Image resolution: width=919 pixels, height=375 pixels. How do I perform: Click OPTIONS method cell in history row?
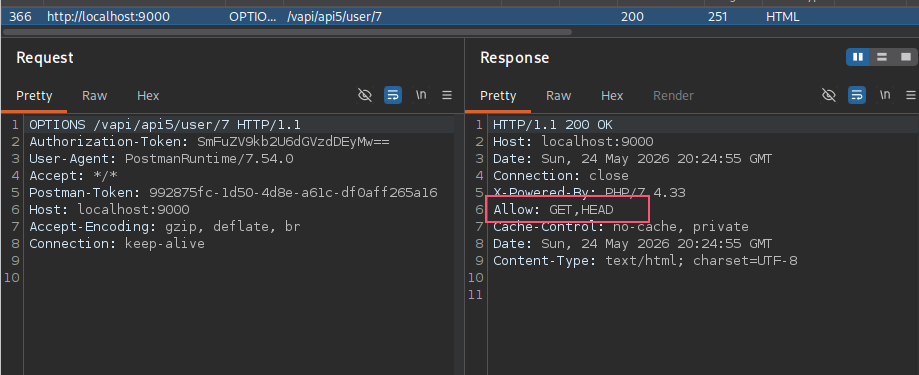pyautogui.click(x=253, y=17)
